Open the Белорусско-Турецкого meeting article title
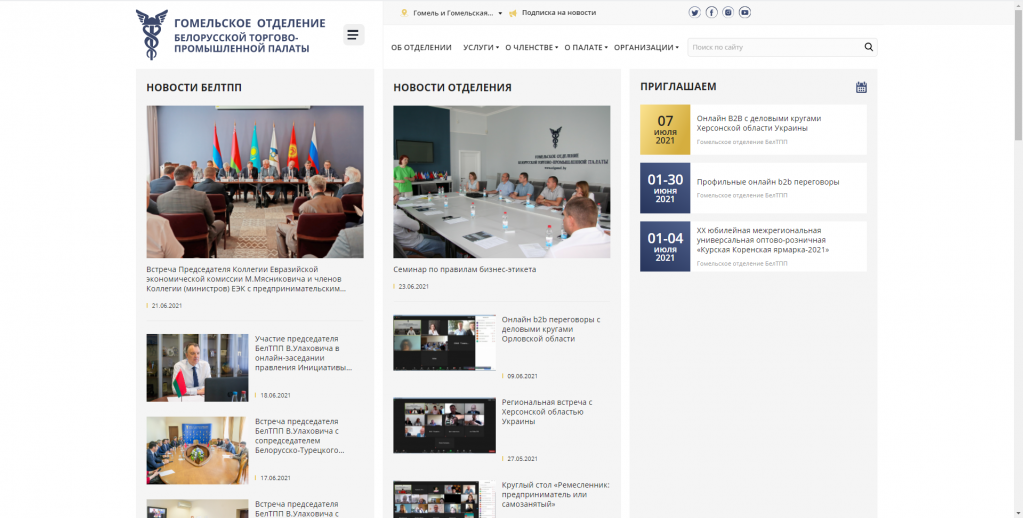 [300, 436]
